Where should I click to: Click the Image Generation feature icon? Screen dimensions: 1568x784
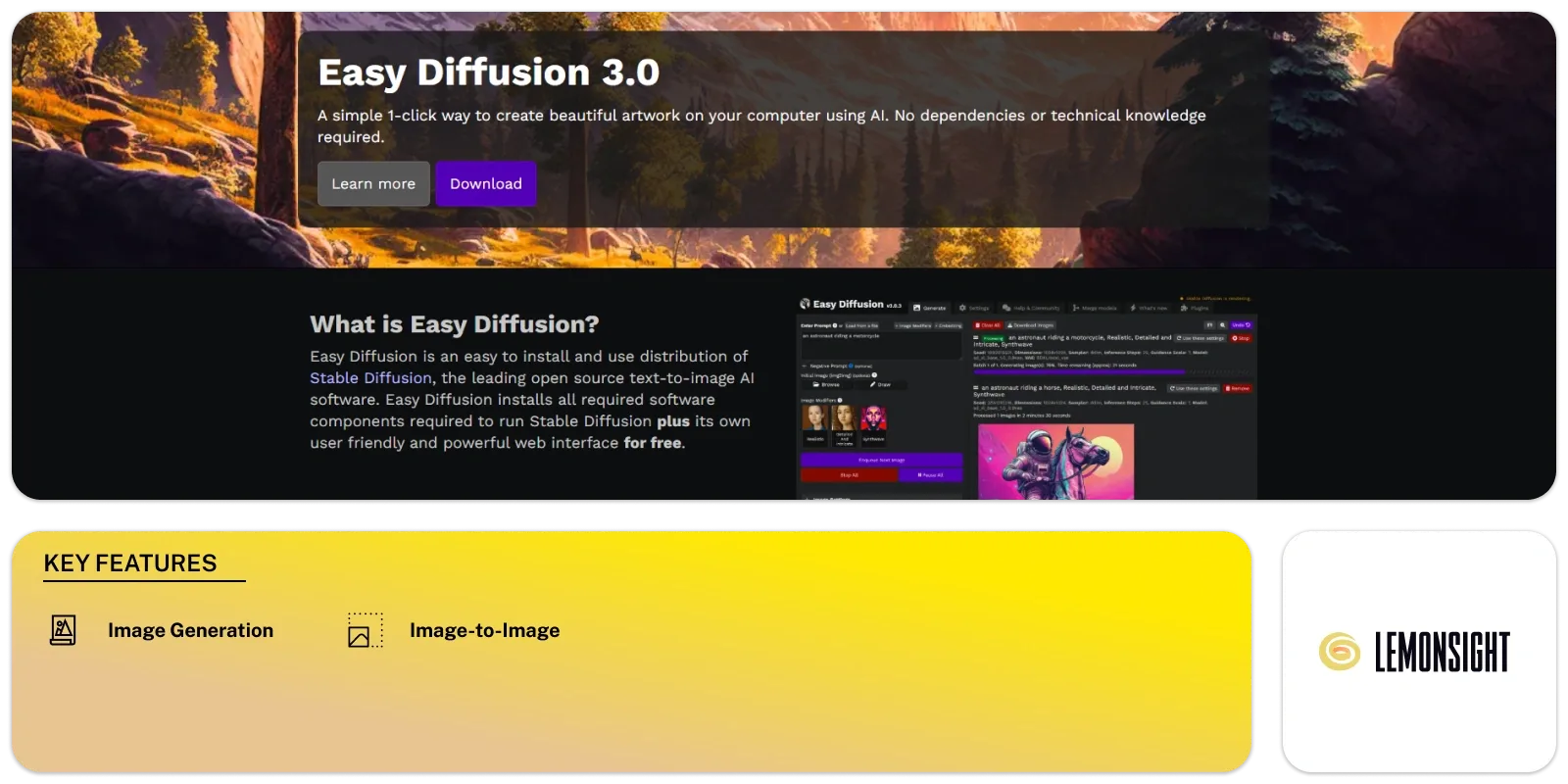63,630
